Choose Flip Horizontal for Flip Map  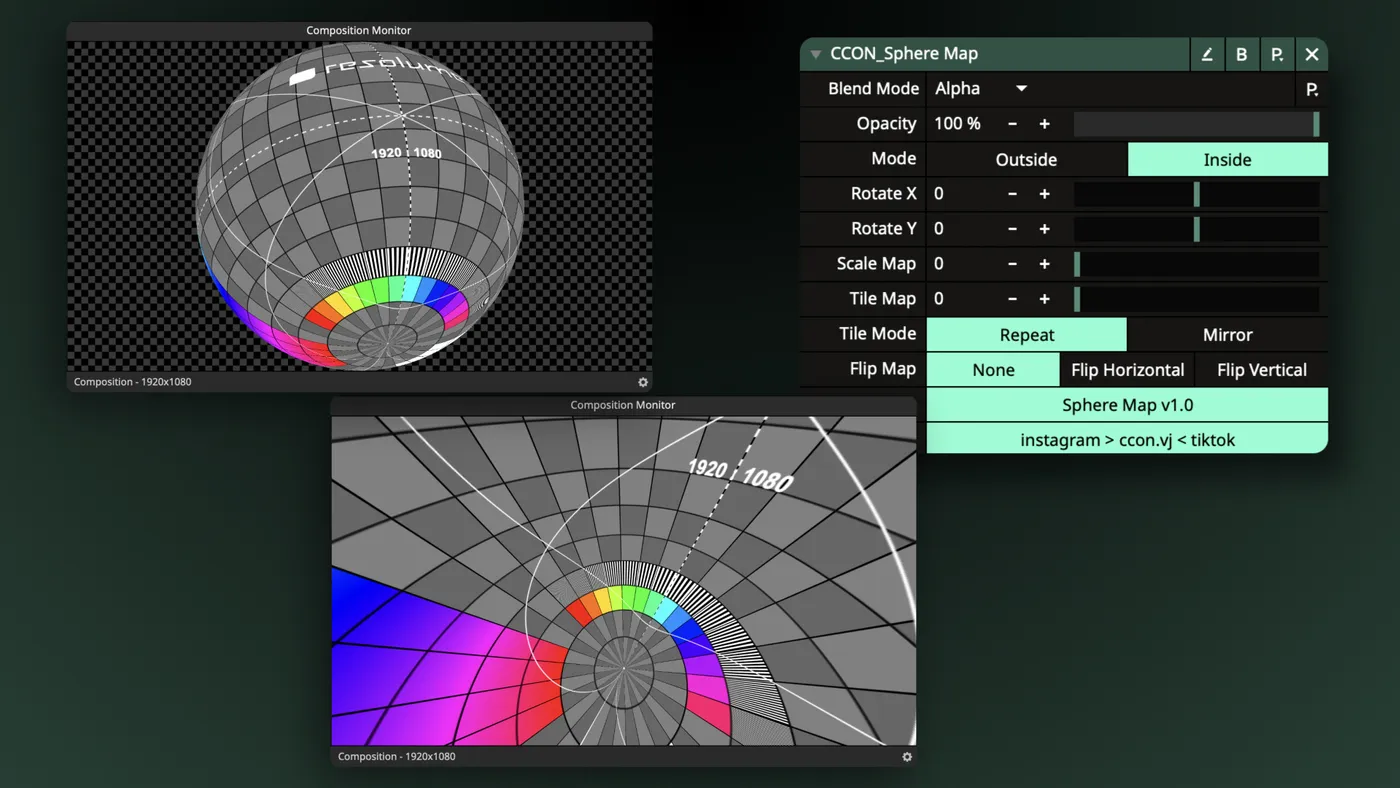pyautogui.click(x=1128, y=369)
